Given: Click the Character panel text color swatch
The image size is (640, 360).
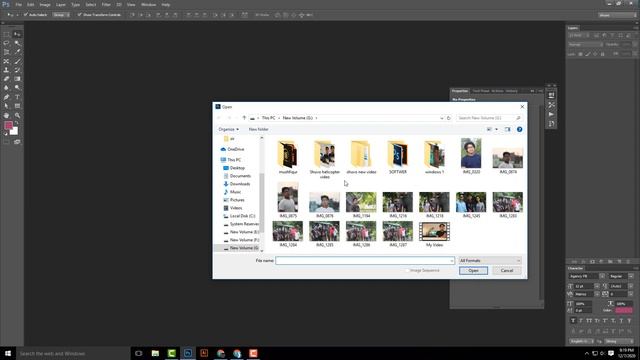Looking at the screenshot, I should (624, 311).
